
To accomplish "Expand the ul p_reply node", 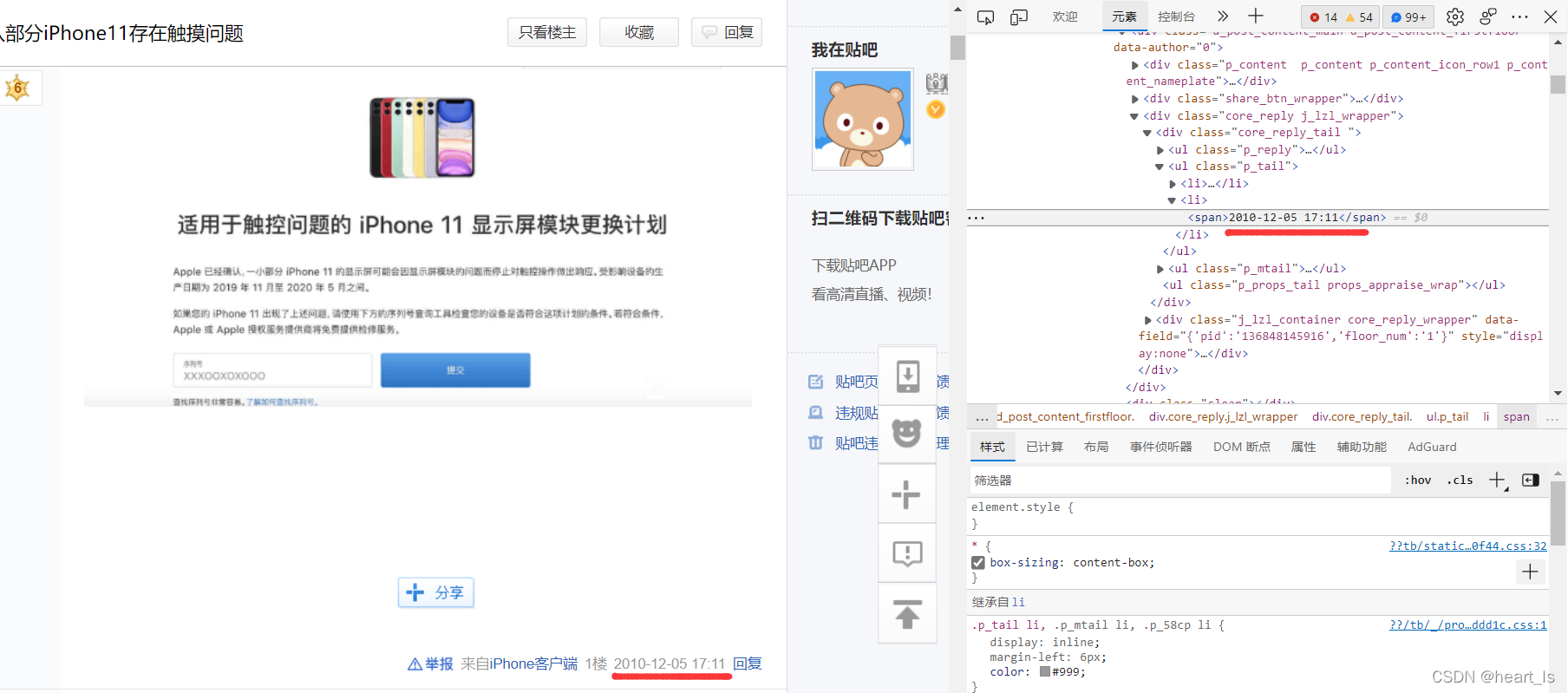I will (1160, 150).
